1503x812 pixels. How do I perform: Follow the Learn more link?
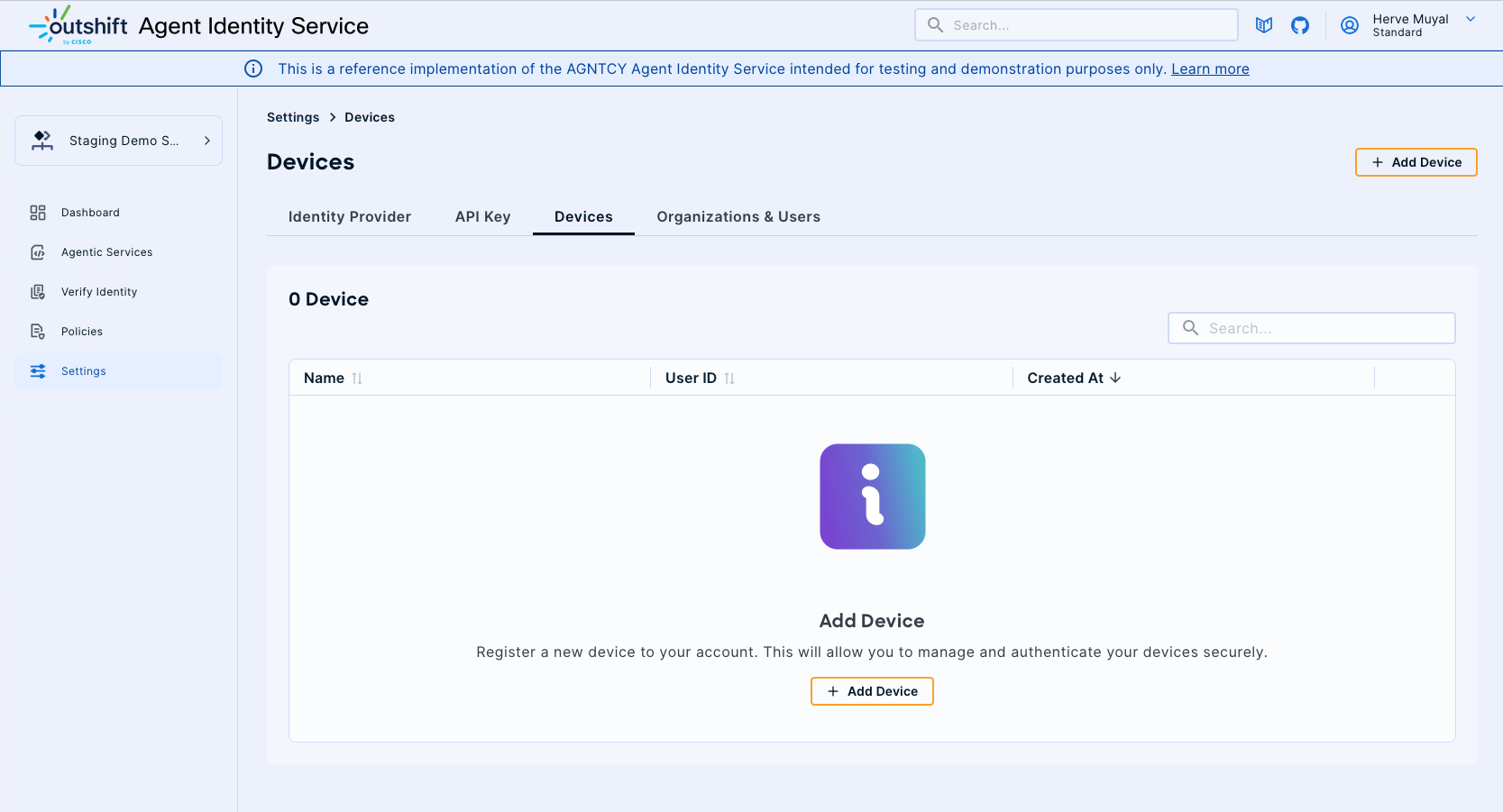(x=1209, y=68)
